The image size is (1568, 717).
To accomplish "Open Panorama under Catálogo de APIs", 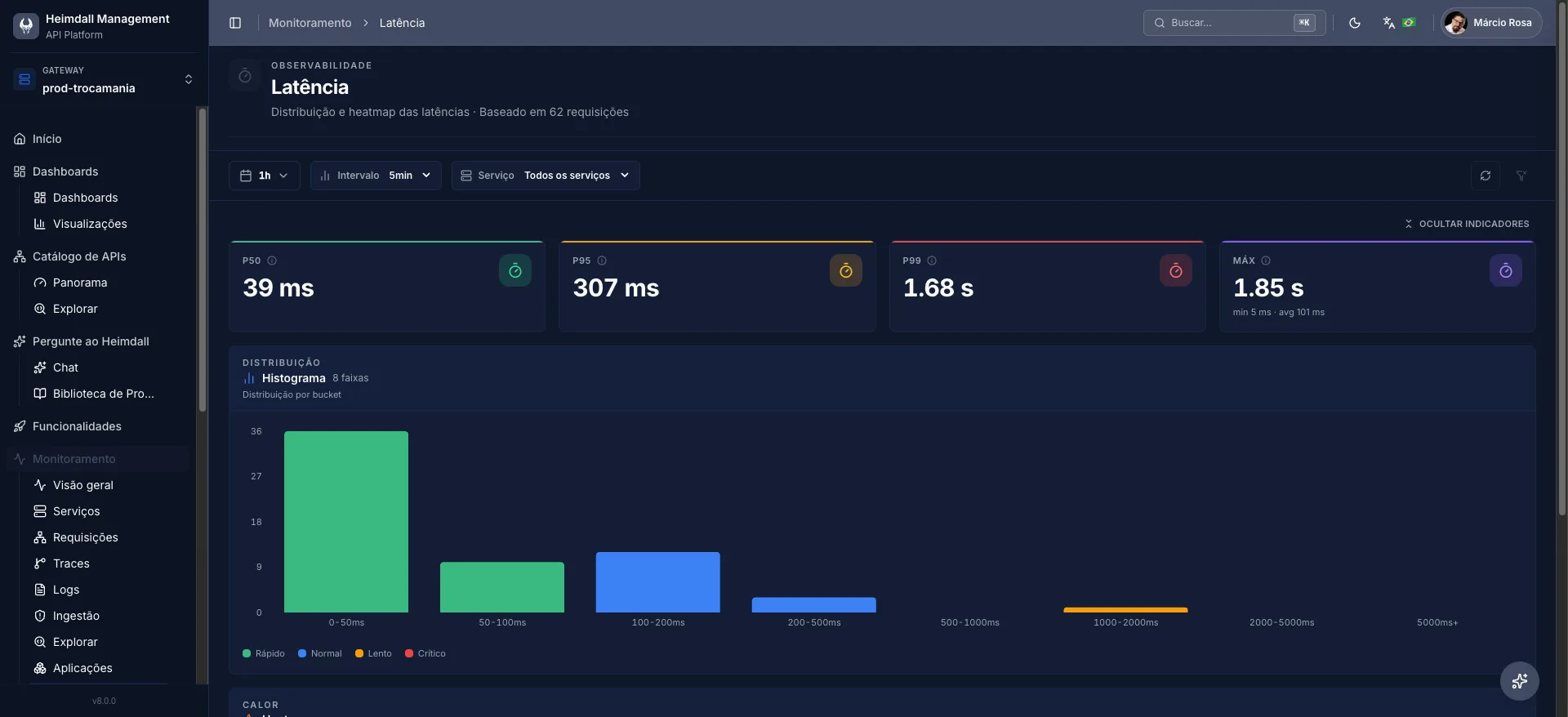I will [108, 283].
